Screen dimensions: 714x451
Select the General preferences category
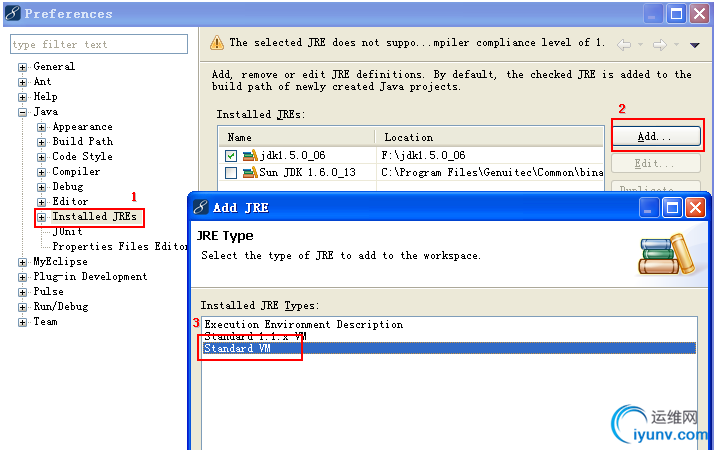[54, 67]
